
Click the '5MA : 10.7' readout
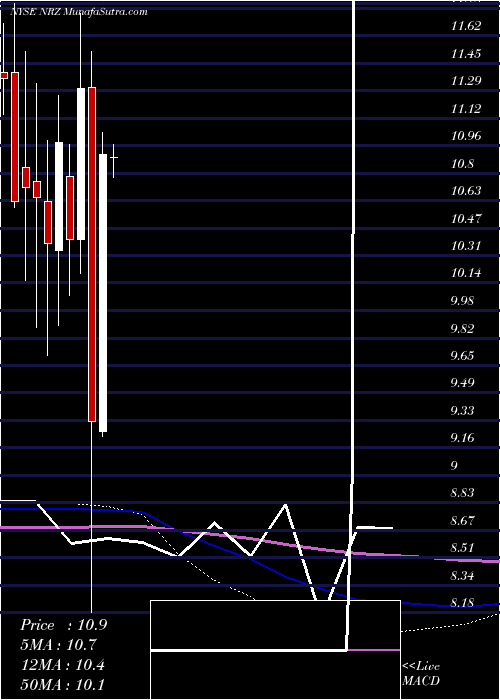58,645
